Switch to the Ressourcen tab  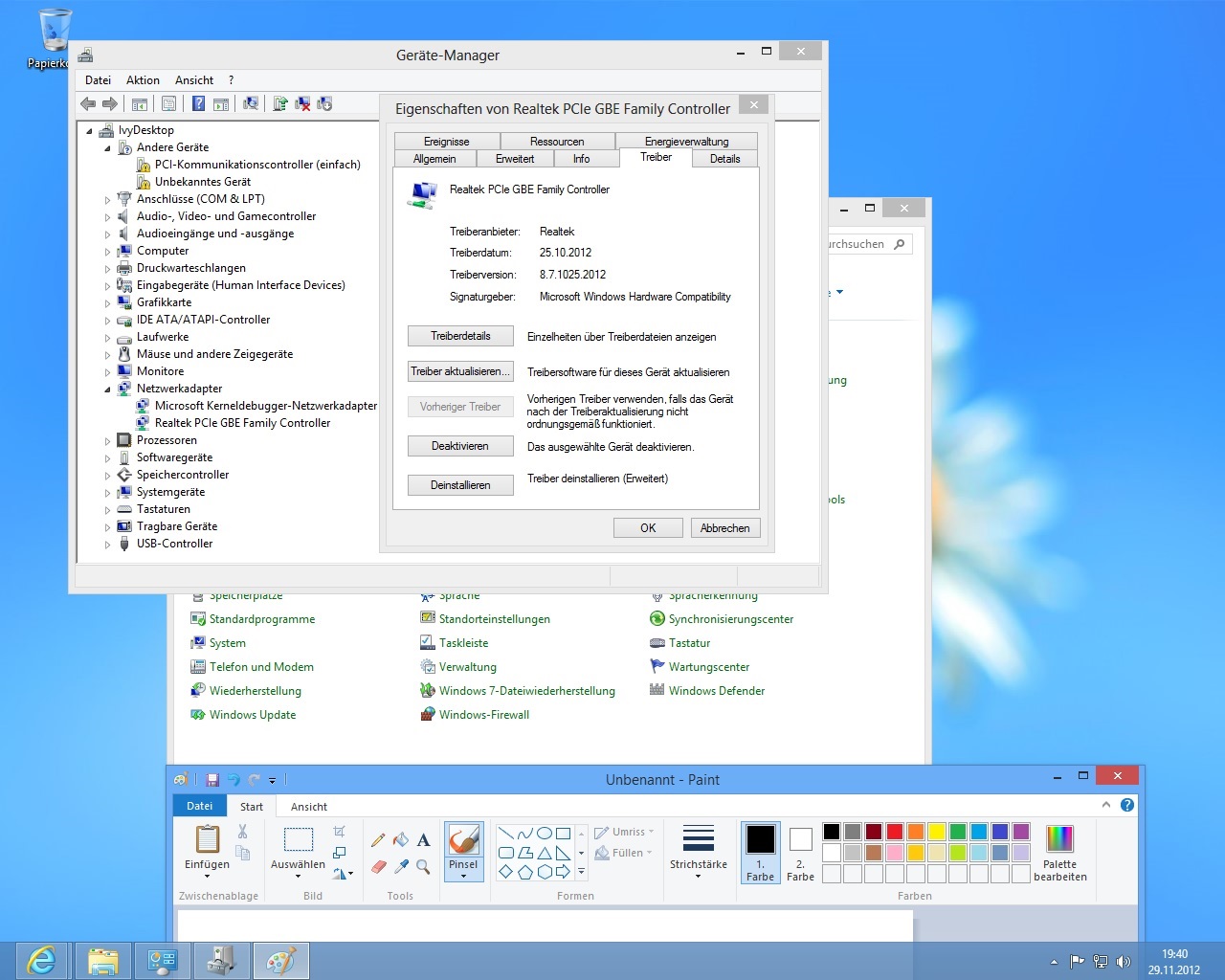pyautogui.click(x=557, y=141)
